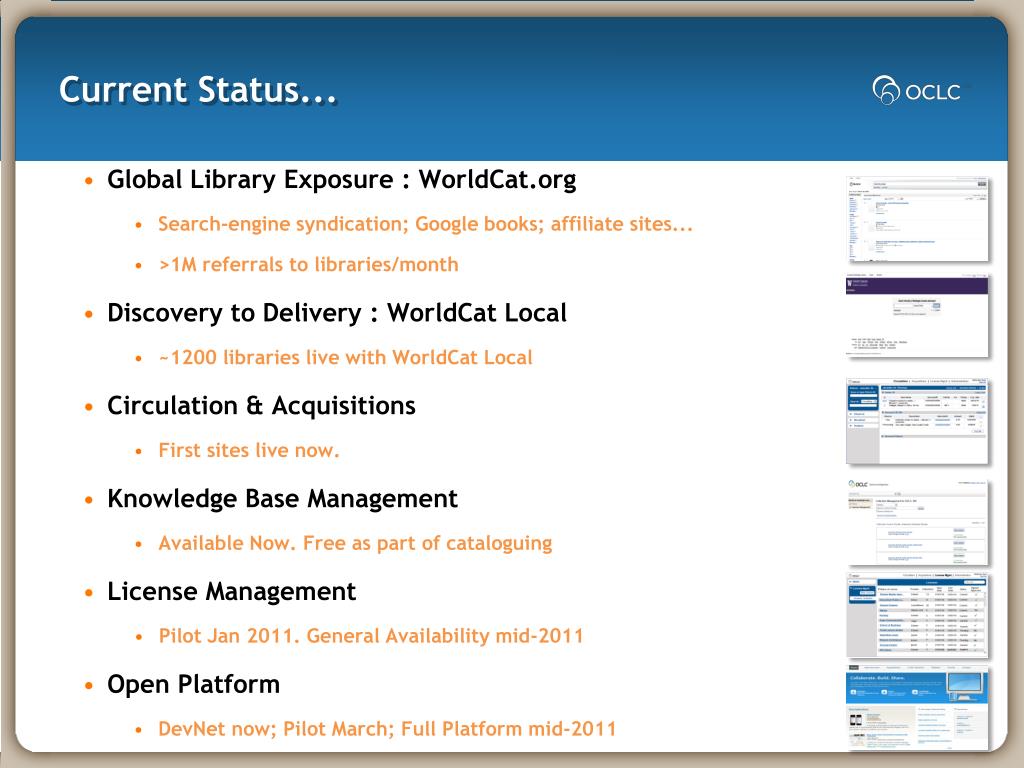This screenshot has height=768, width=1024.
Task: Select 'Knowledge Base Management' heading
Action: [282, 498]
